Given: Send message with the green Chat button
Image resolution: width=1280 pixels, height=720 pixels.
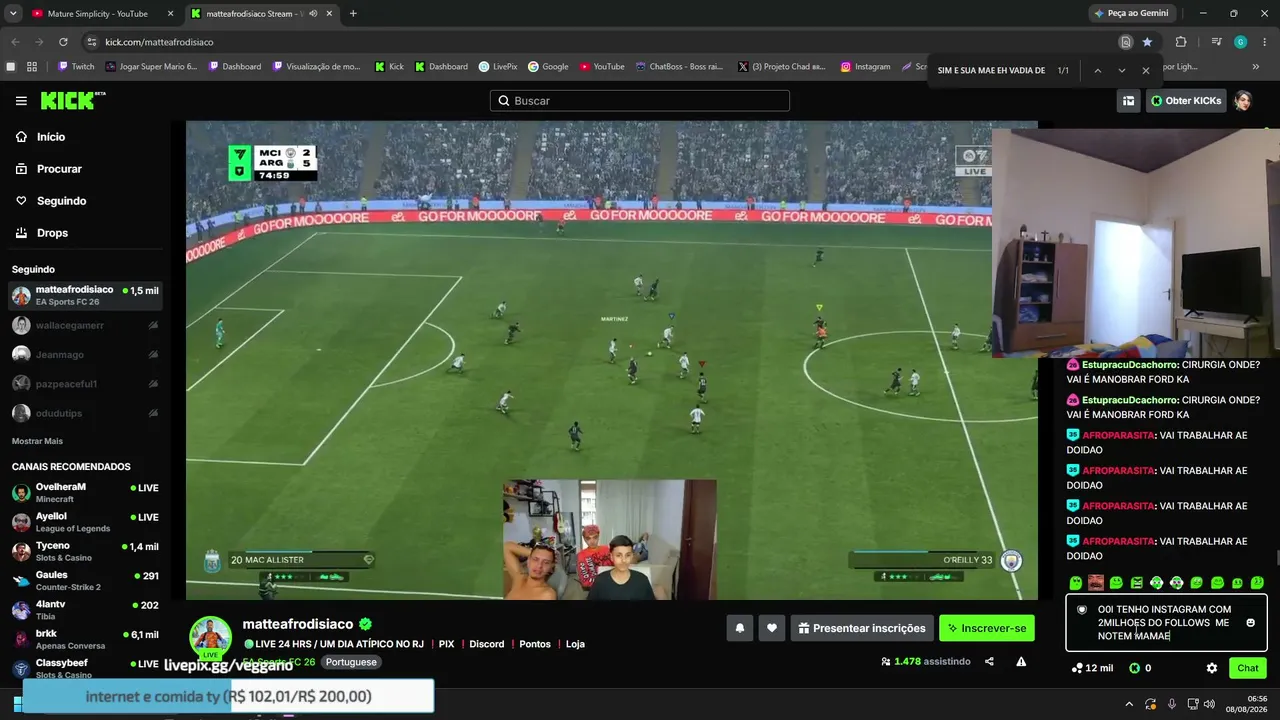Looking at the screenshot, I should tap(1248, 668).
